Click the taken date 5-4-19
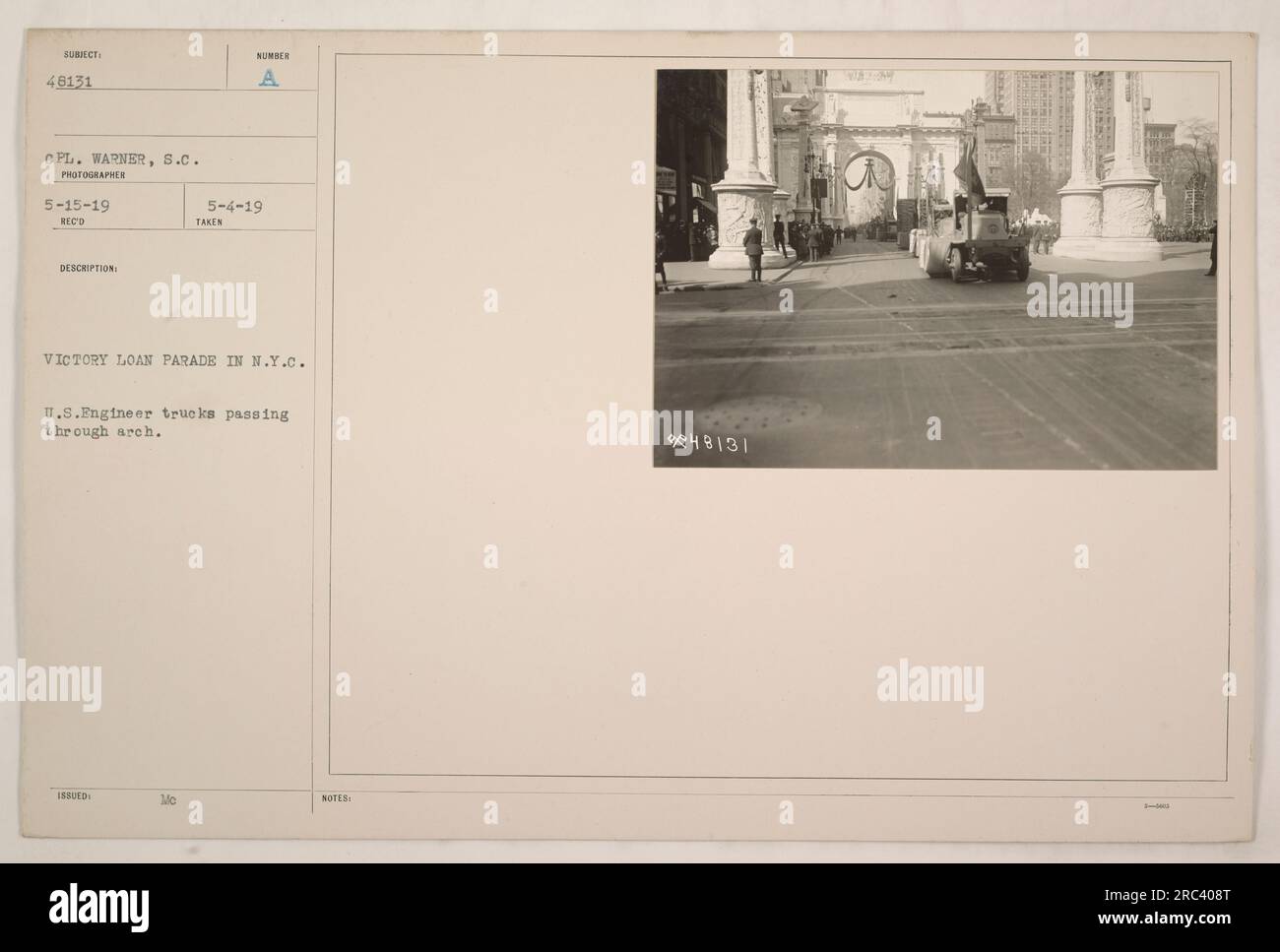This screenshot has width=1280, height=952. pyautogui.click(x=235, y=208)
